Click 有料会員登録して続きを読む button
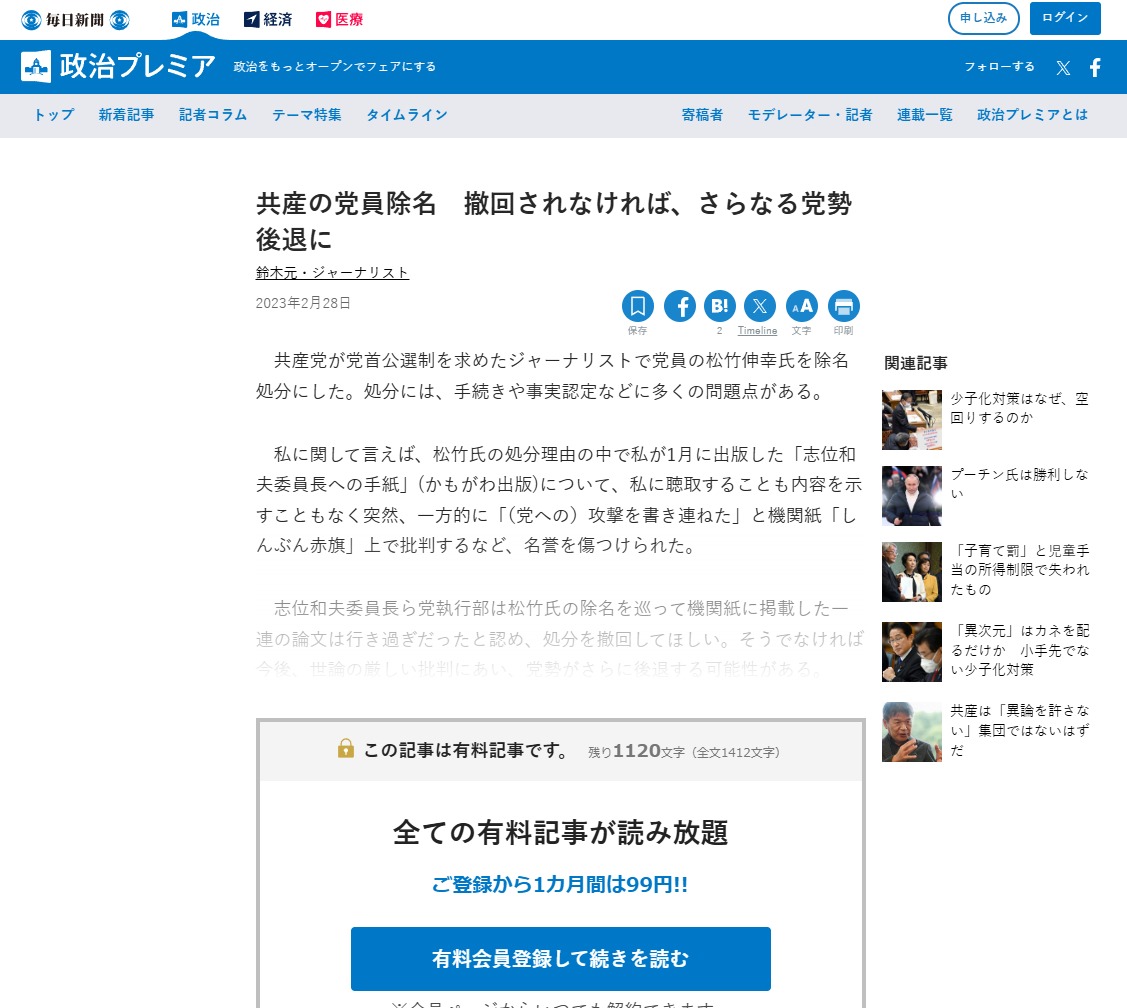Viewport: 1127px width, 1008px height. pos(560,959)
